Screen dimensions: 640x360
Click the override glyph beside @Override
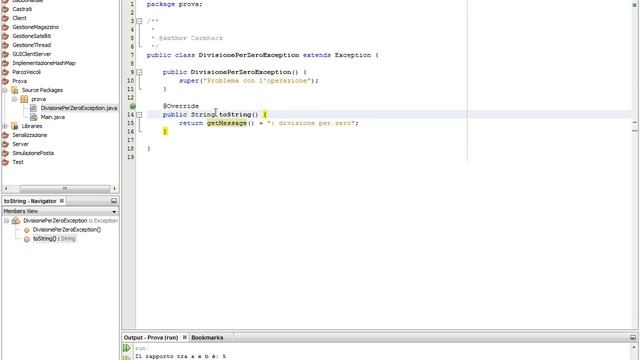point(133,106)
